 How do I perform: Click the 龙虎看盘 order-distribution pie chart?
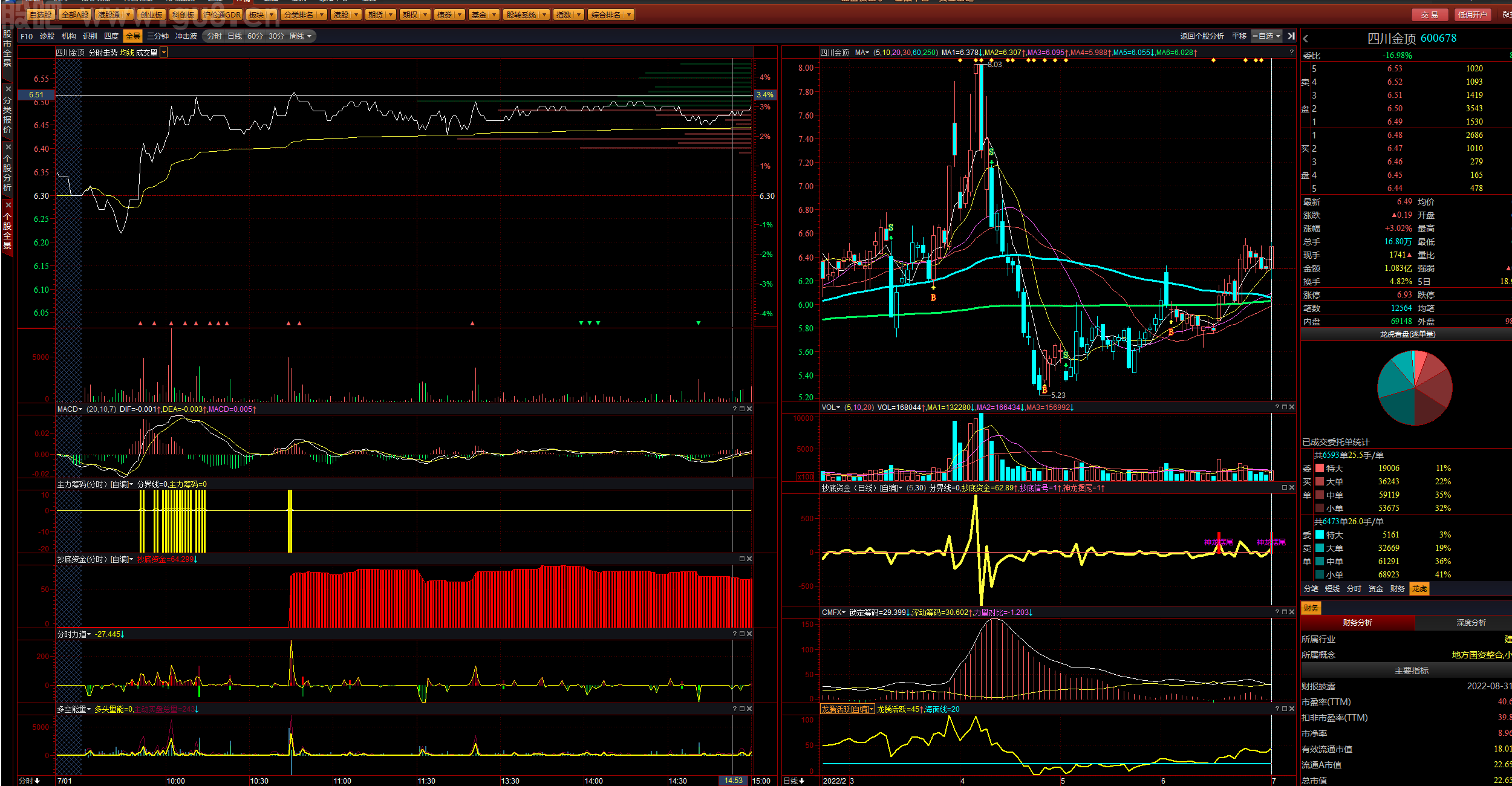point(1415,388)
